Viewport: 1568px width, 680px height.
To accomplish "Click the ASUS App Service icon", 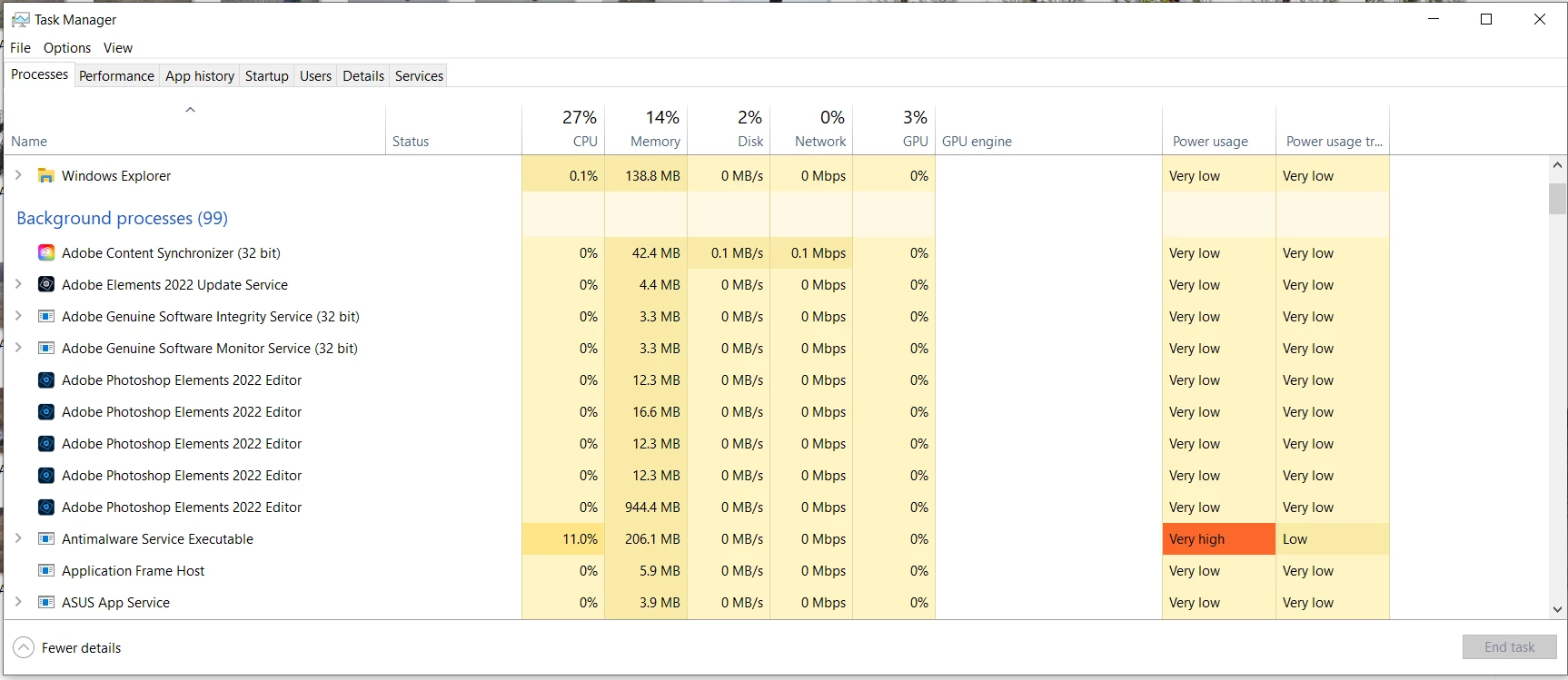I will pos(46,603).
